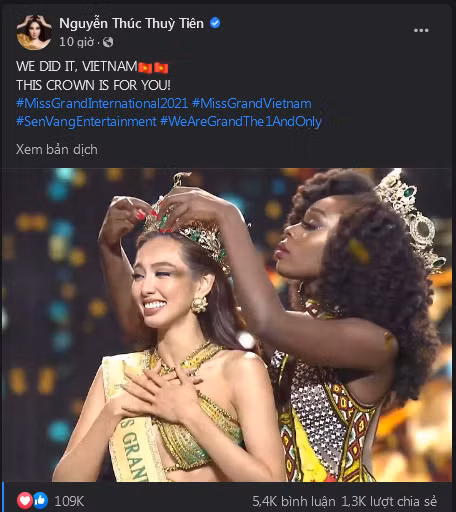Click the thumbs-up like reaction icon
This screenshot has width=456, height=512.
coord(40,500)
